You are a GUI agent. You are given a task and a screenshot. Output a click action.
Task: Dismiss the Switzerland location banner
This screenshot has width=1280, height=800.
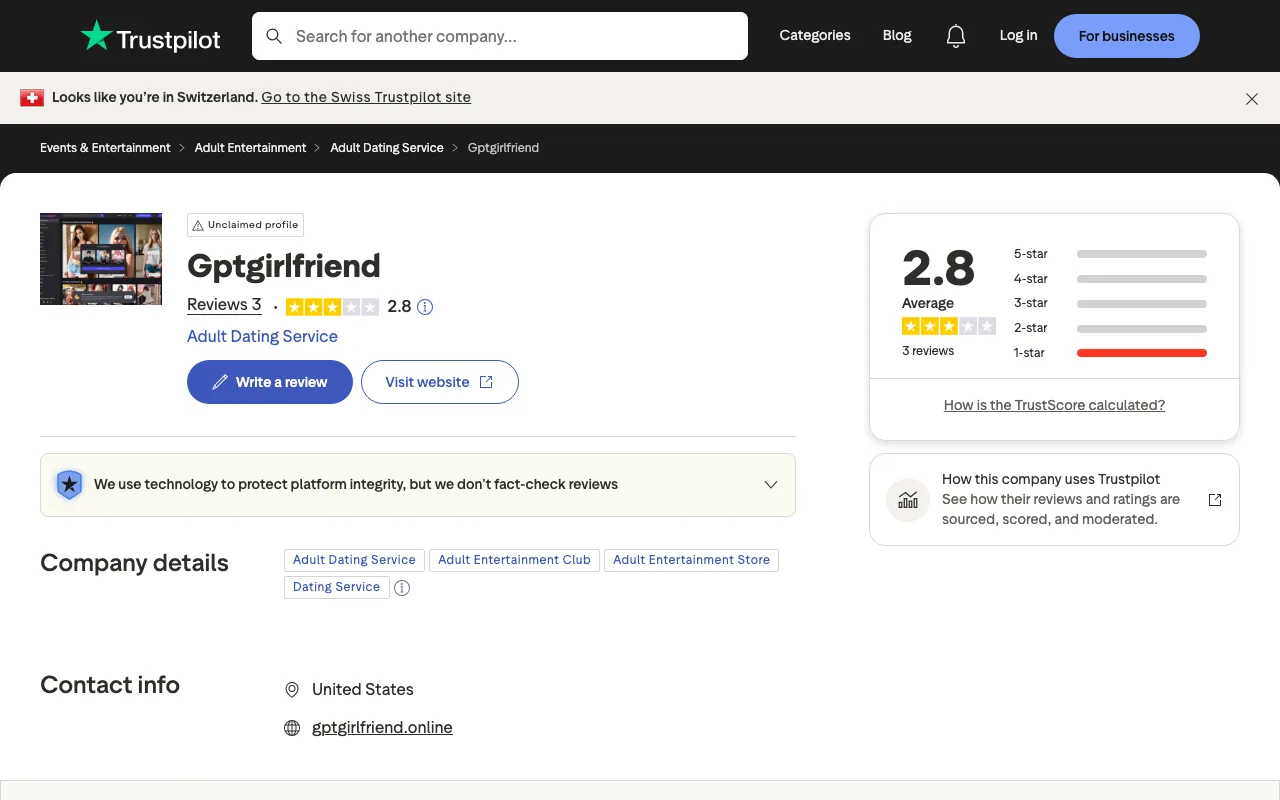coord(1252,99)
